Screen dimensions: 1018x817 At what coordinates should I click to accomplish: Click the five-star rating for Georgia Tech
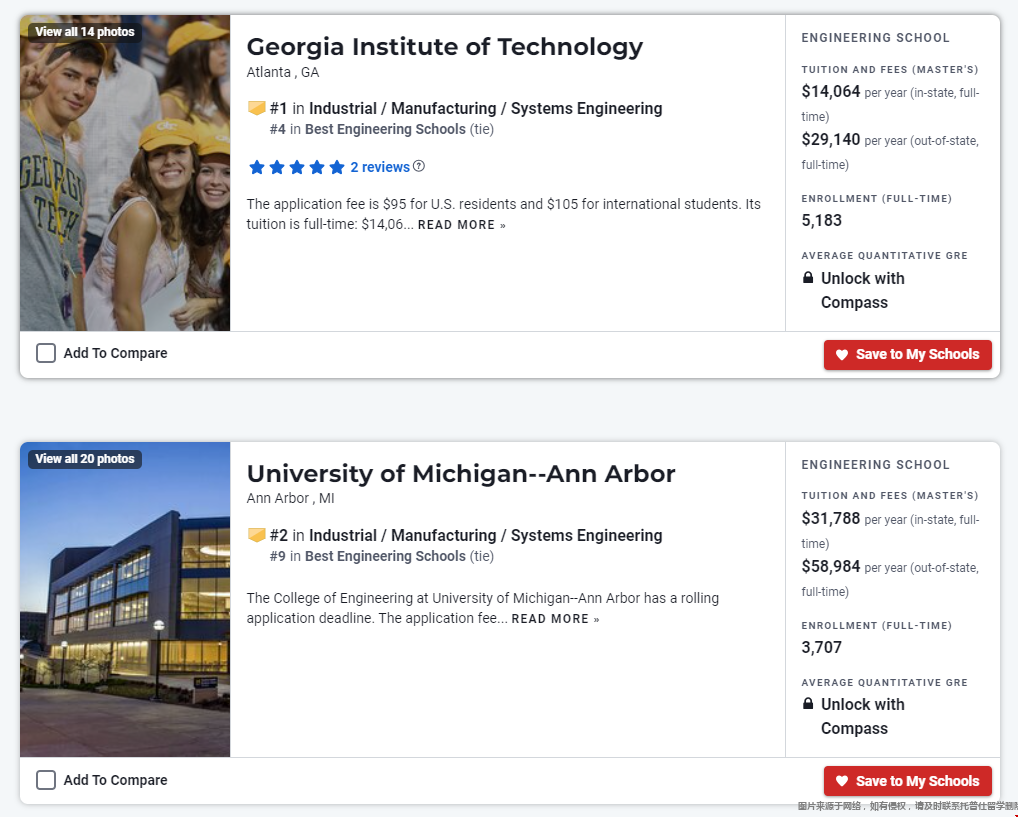point(297,168)
